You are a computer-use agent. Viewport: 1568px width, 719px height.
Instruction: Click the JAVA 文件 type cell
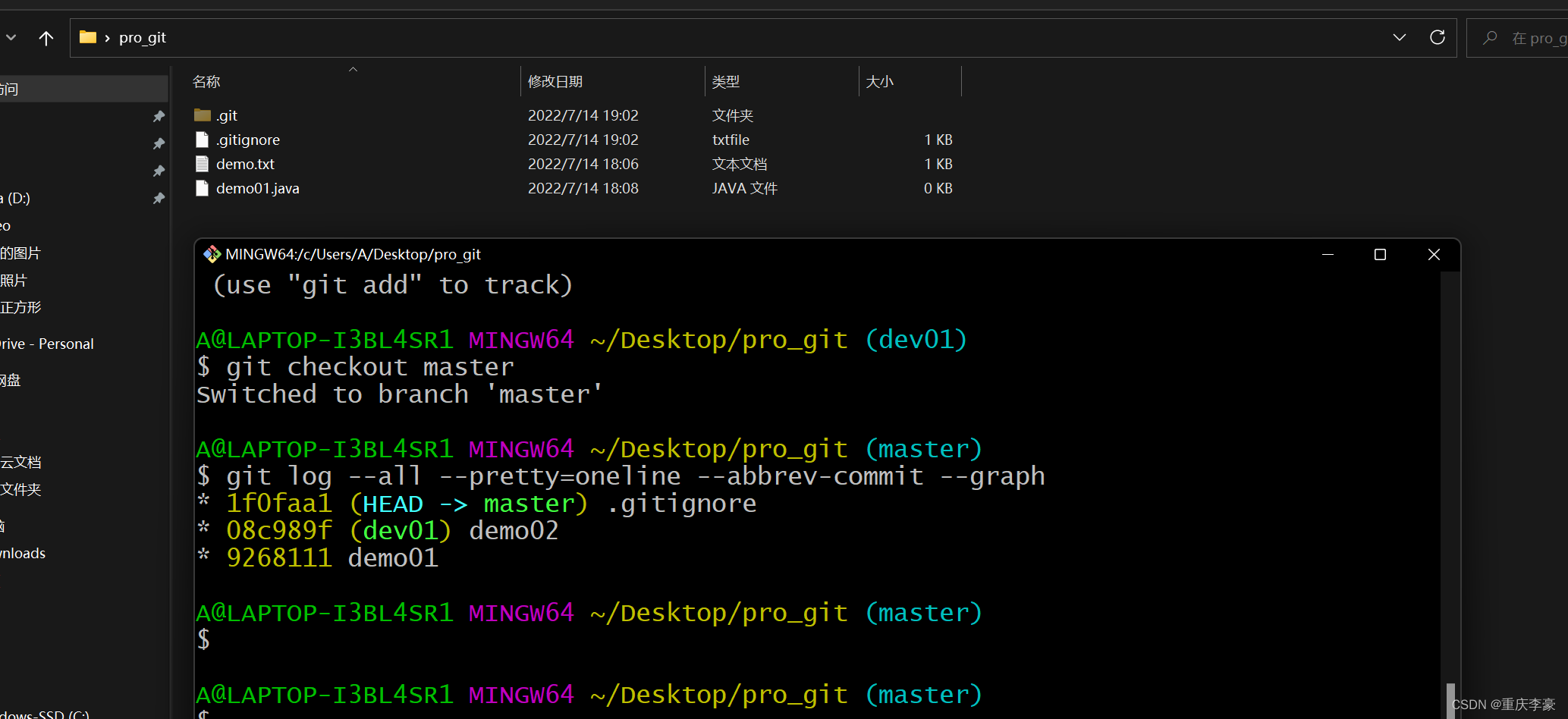pos(745,188)
